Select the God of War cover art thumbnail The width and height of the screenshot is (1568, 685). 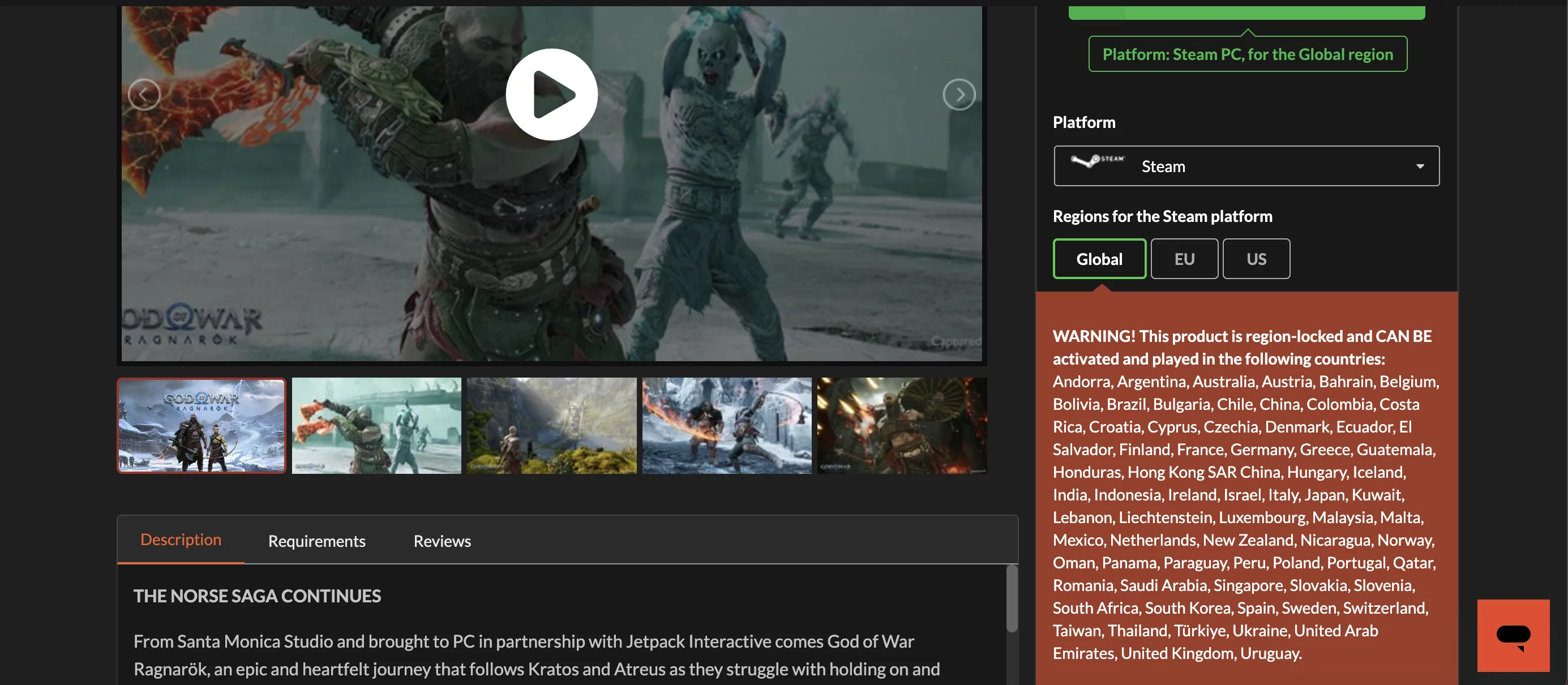[x=202, y=425]
